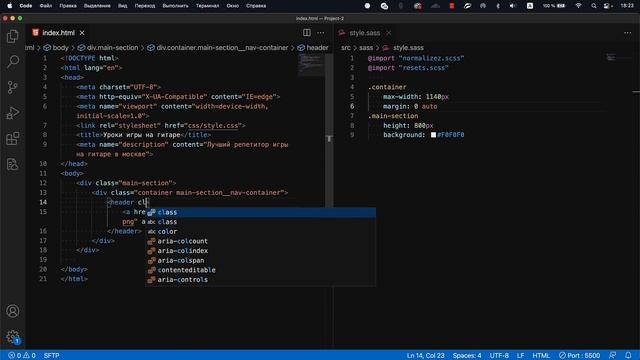
Task: Open the Справка menu
Action: [x=256, y=6]
